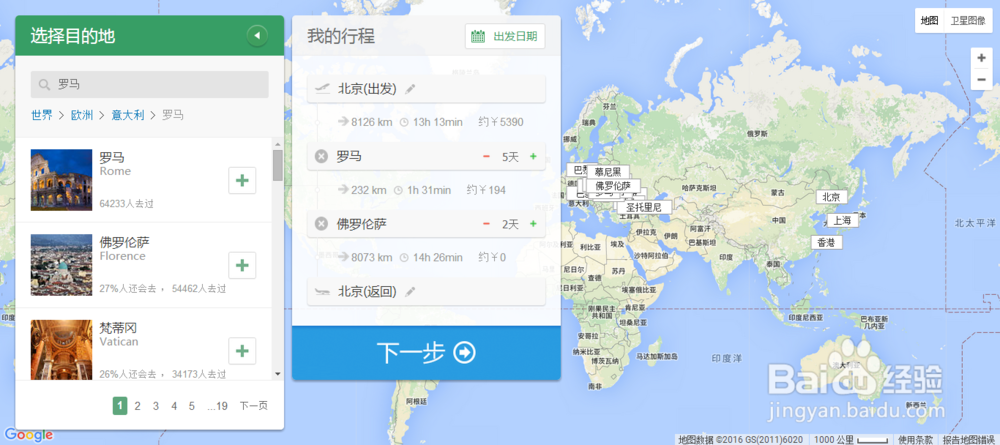Remove 罗马 from itinerary via X icon
Image resolution: width=1000 pixels, height=445 pixels.
point(321,156)
